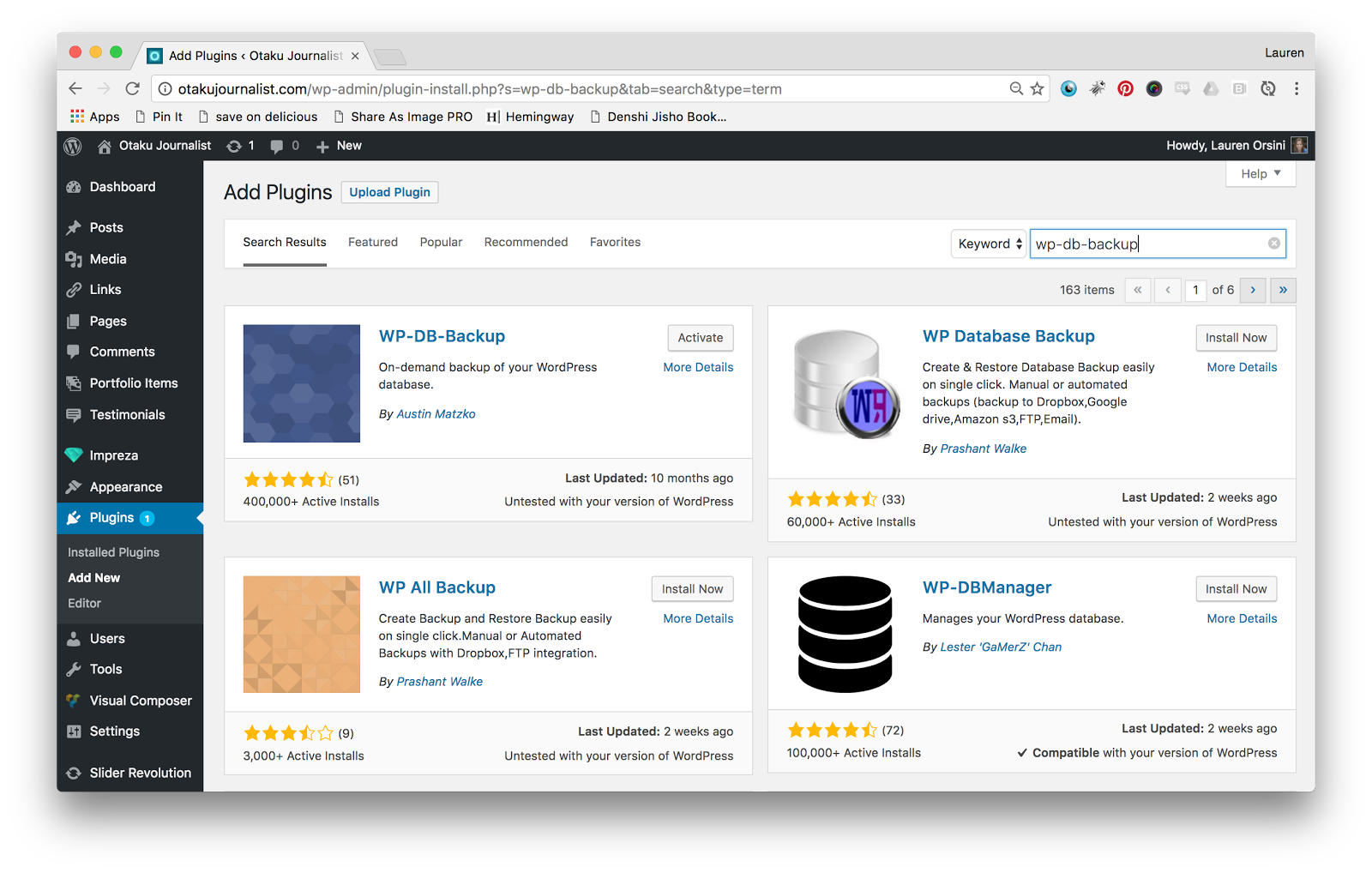The image size is (1372, 873).
Task: Switch to the Featured tab
Action: pos(373,242)
